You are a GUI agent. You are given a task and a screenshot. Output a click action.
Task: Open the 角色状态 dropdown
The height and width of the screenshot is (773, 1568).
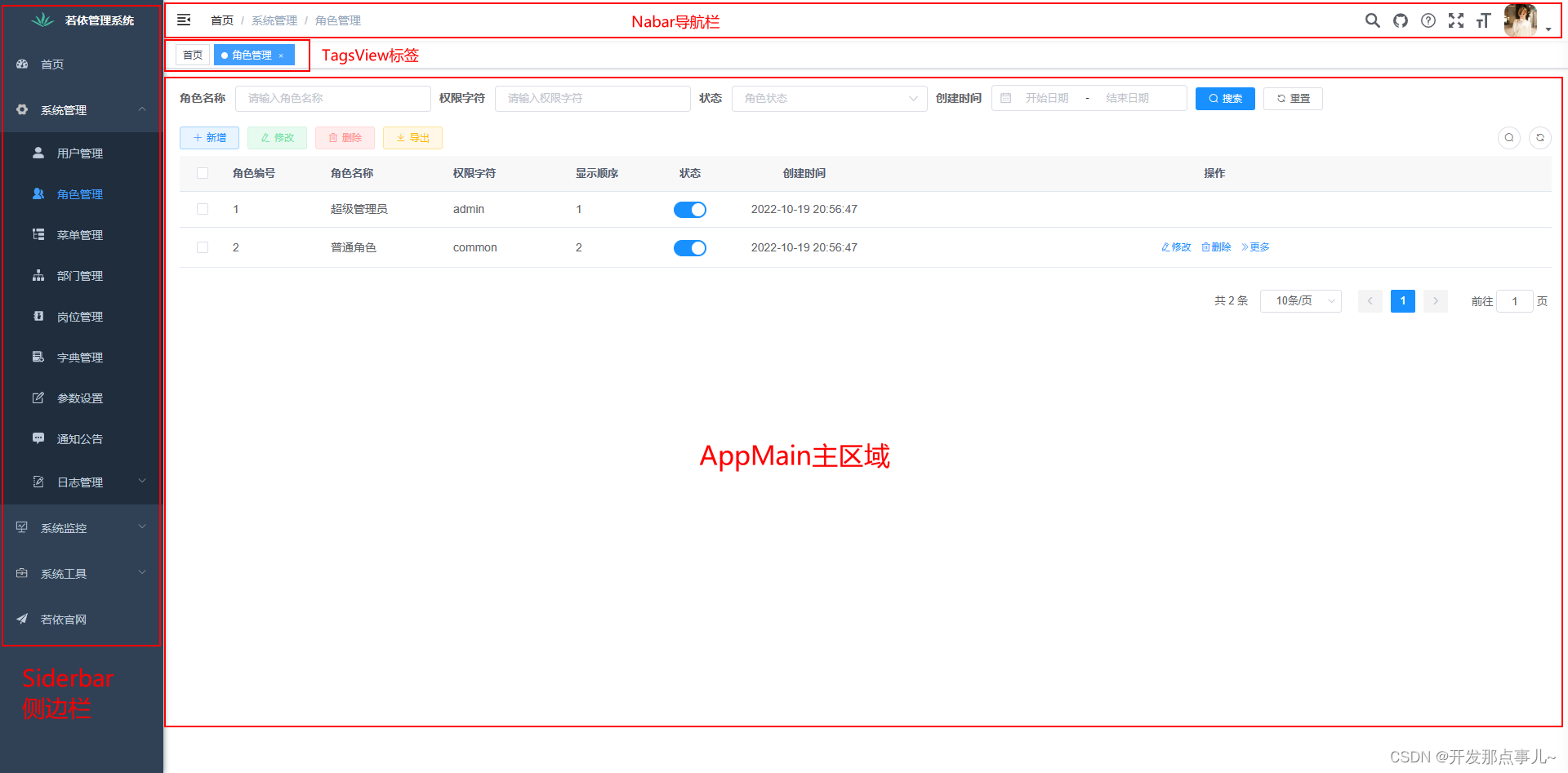click(830, 98)
